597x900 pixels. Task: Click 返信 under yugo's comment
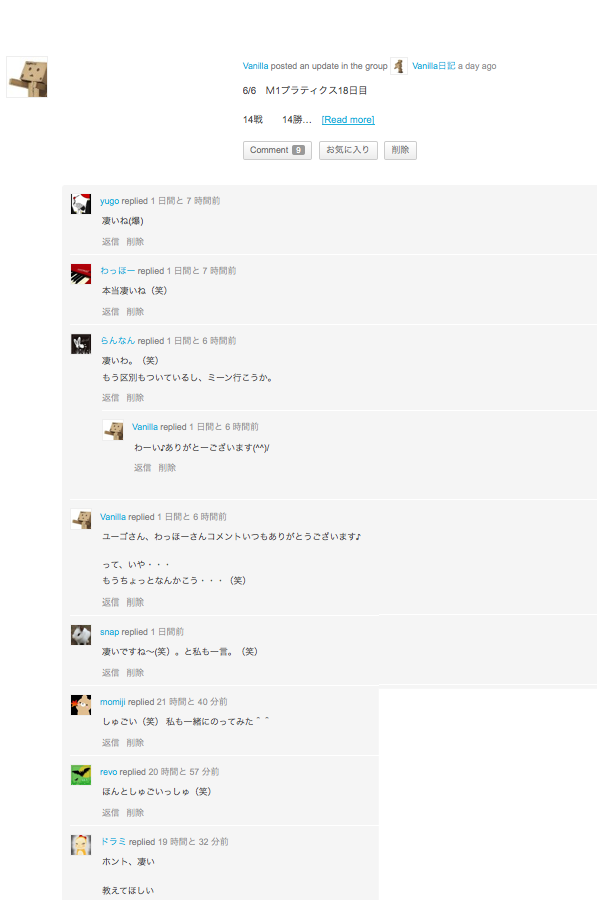point(110,242)
